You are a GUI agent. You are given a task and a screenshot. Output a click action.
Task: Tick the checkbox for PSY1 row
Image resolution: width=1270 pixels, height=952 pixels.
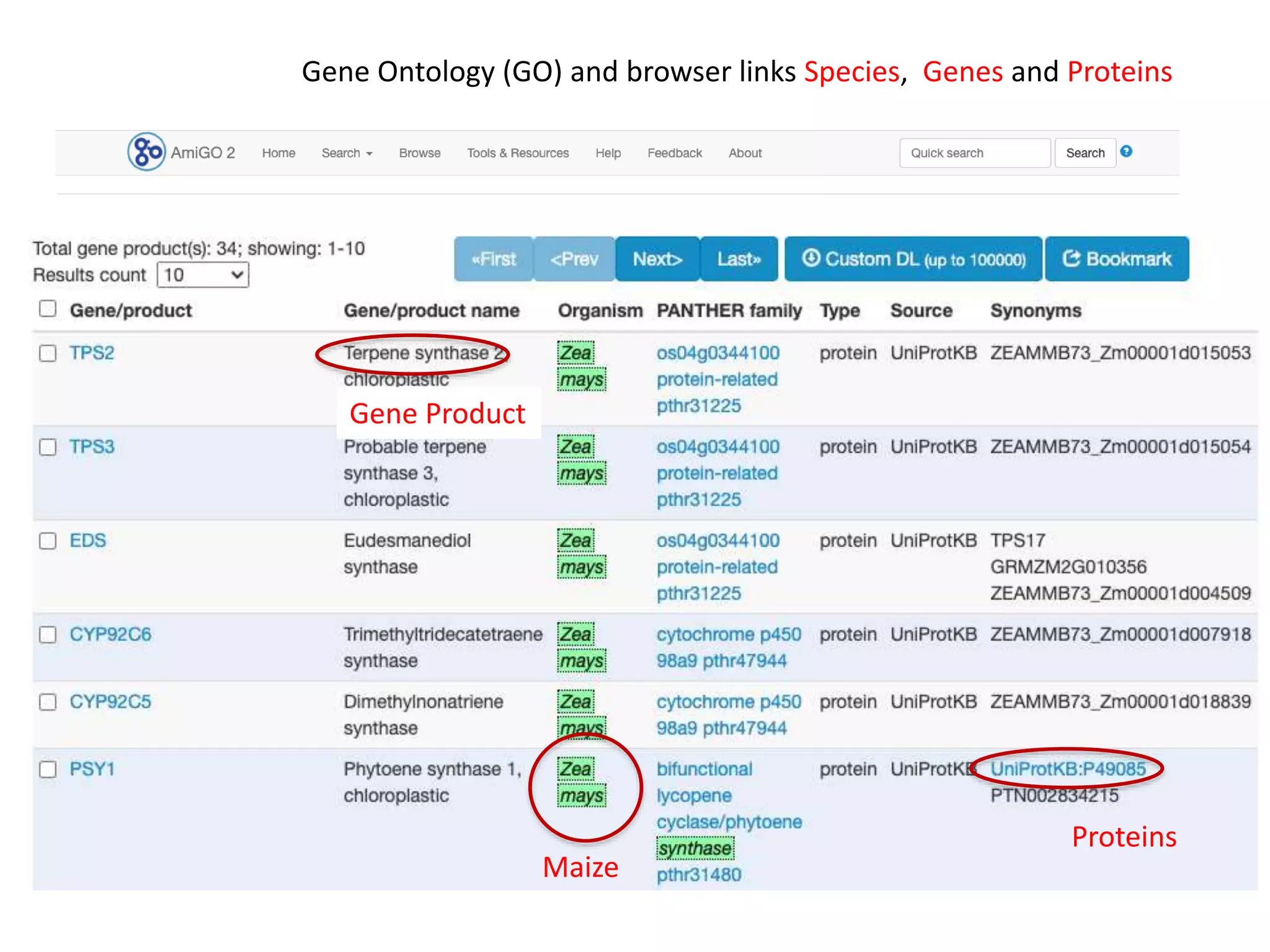coord(48,770)
